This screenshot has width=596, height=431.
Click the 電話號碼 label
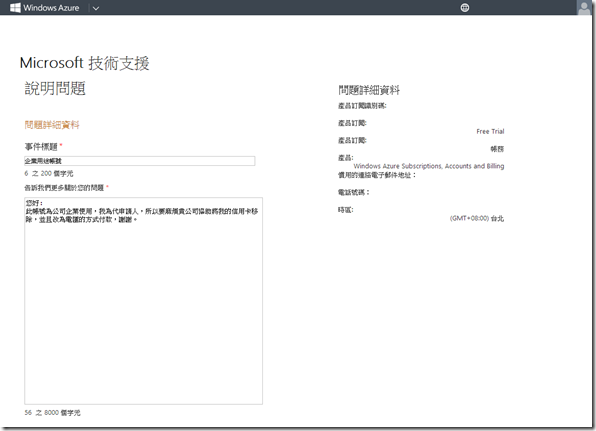(x=353, y=192)
